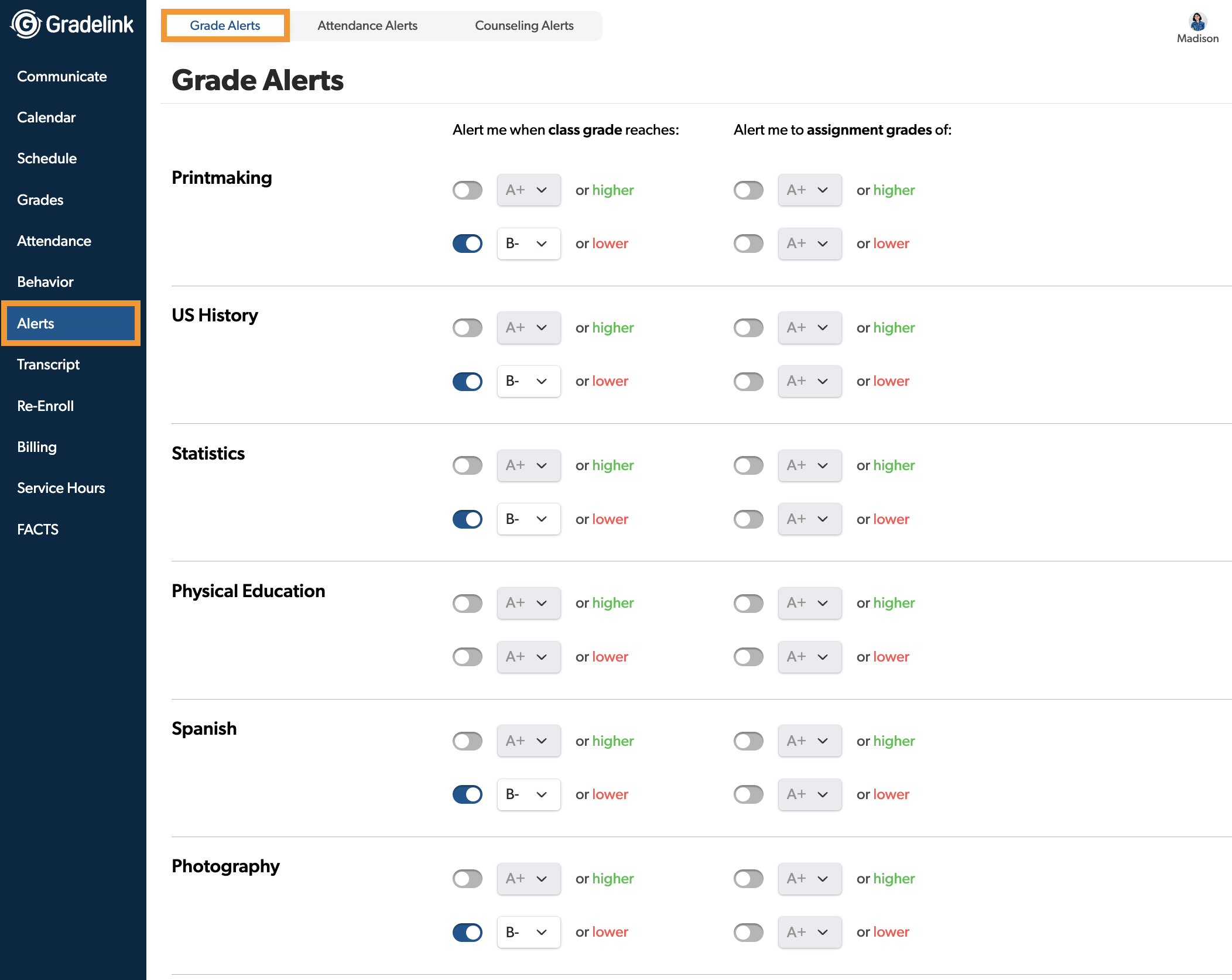Click Madison's profile avatar

(1197, 22)
